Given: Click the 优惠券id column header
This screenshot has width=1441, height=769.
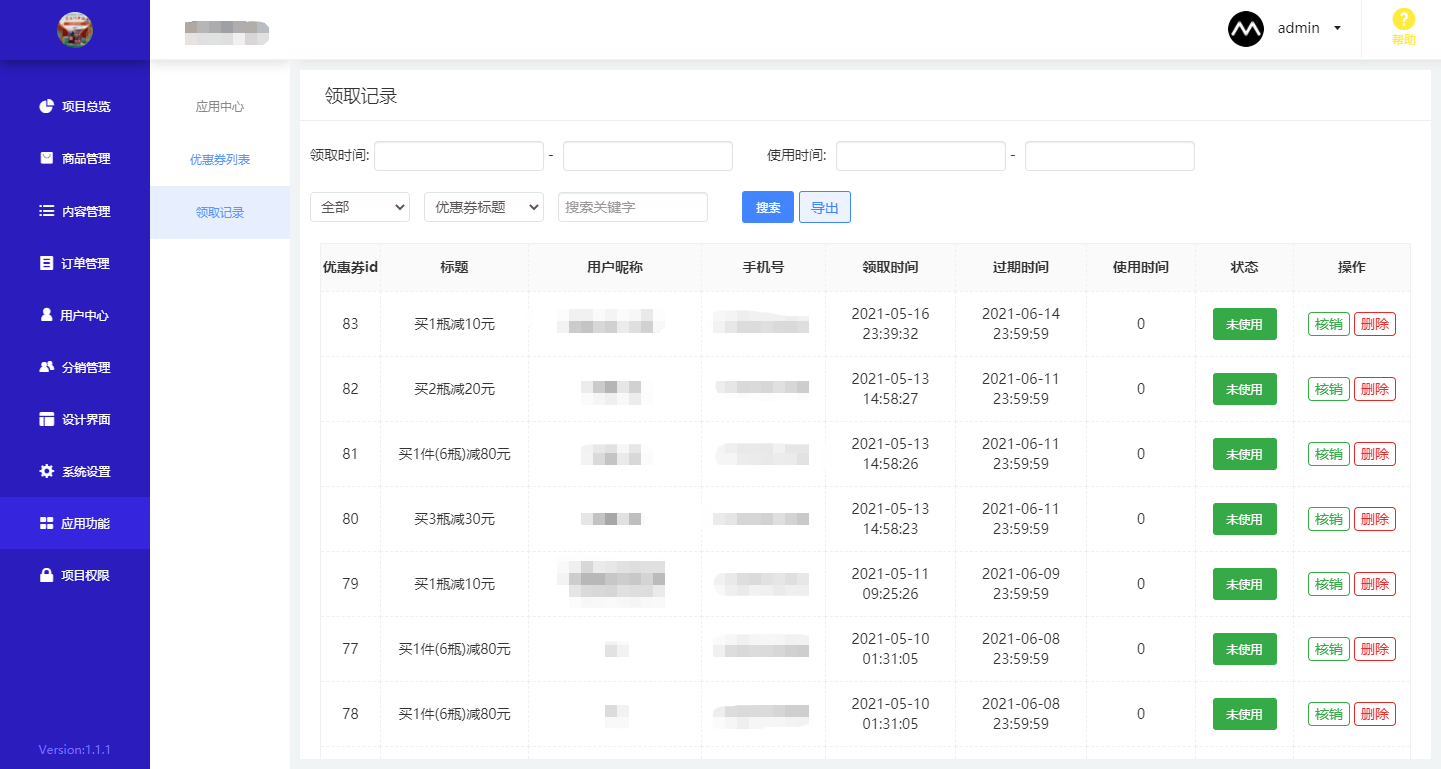Looking at the screenshot, I should coord(350,267).
